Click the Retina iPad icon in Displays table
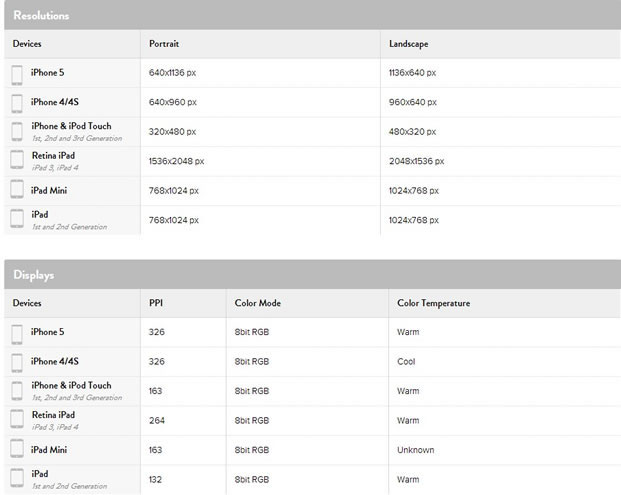 click(17, 419)
